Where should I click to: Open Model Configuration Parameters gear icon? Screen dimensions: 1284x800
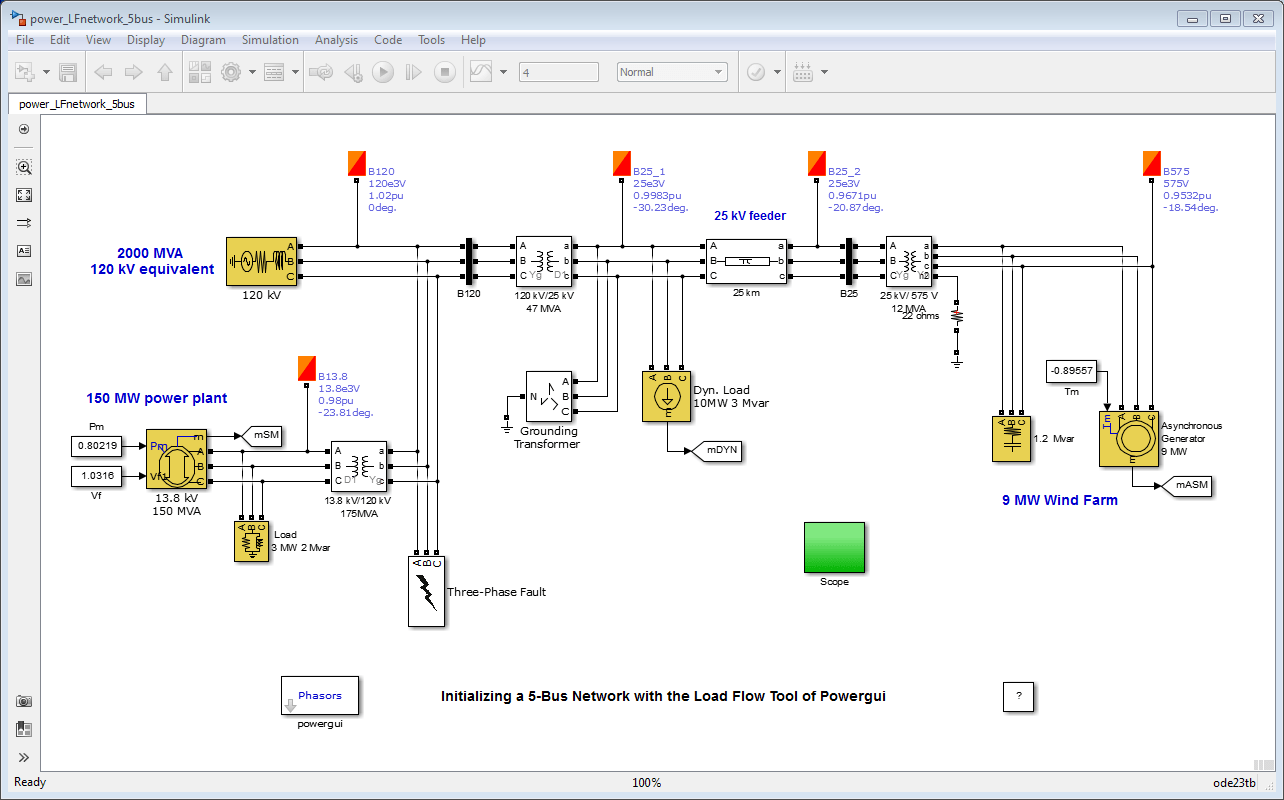[232, 72]
